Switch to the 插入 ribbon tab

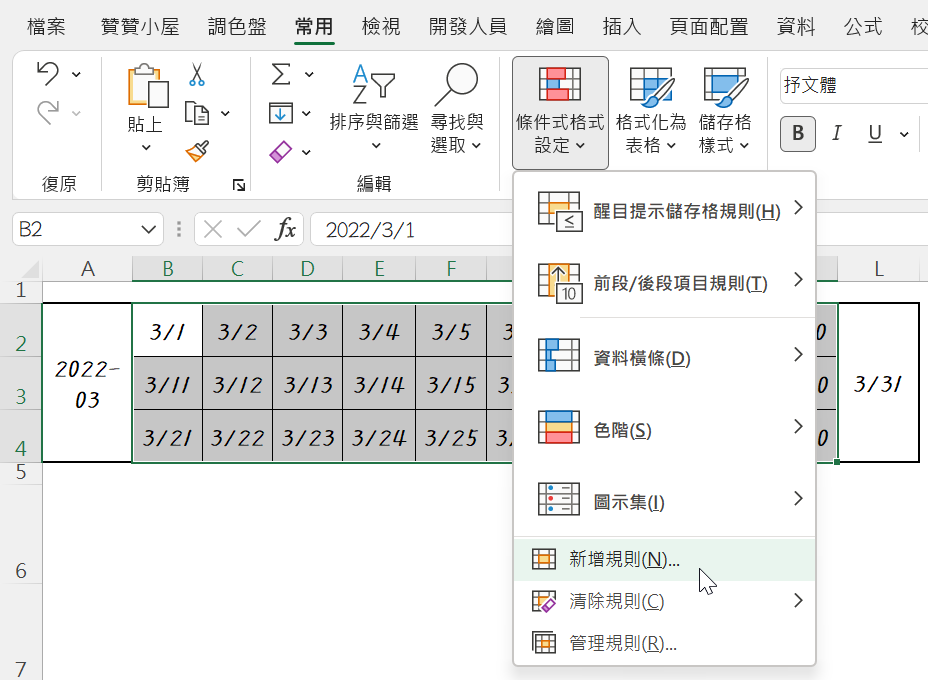(x=621, y=27)
